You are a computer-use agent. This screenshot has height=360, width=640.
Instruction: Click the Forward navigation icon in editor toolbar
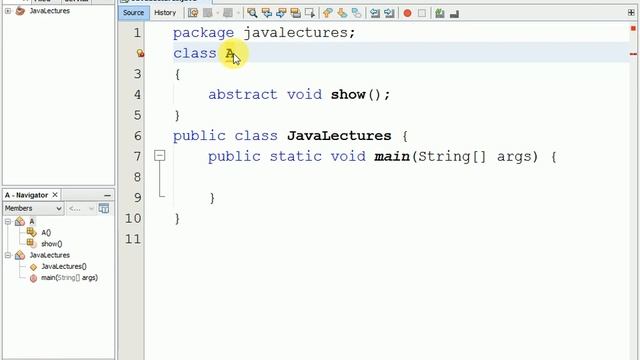click(x=228, y=13)
